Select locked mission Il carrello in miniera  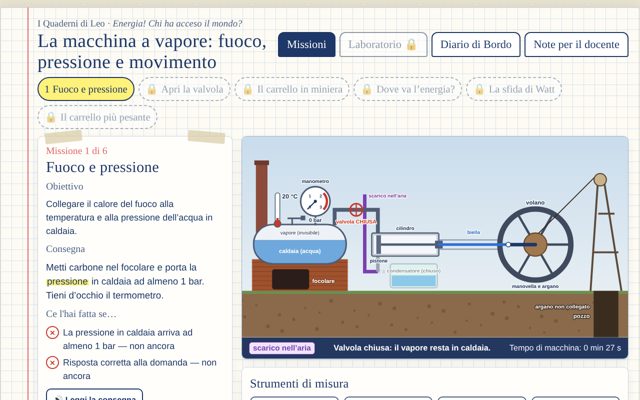[292, 89]
